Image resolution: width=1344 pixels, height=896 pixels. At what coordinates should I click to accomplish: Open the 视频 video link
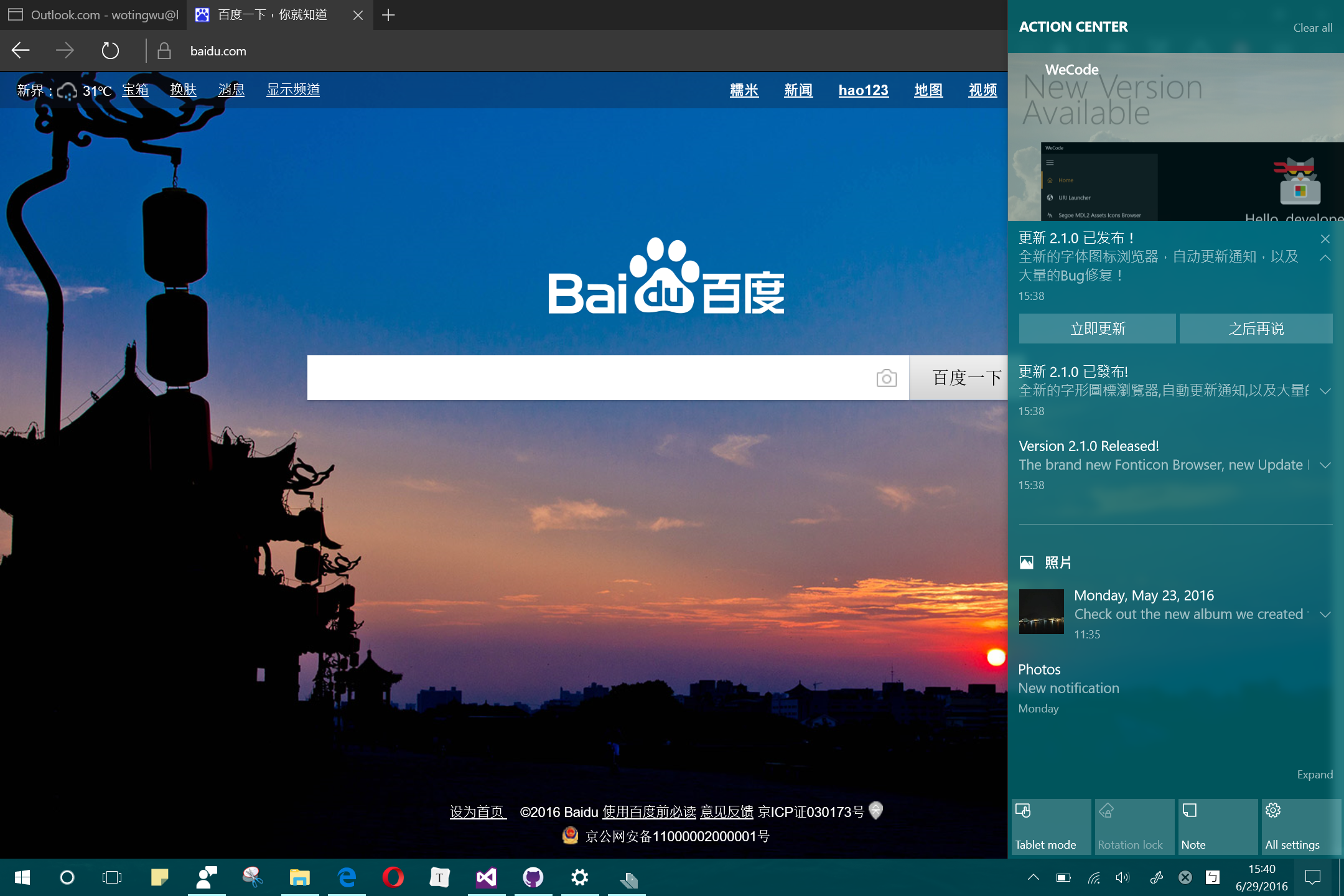(983, 90)
